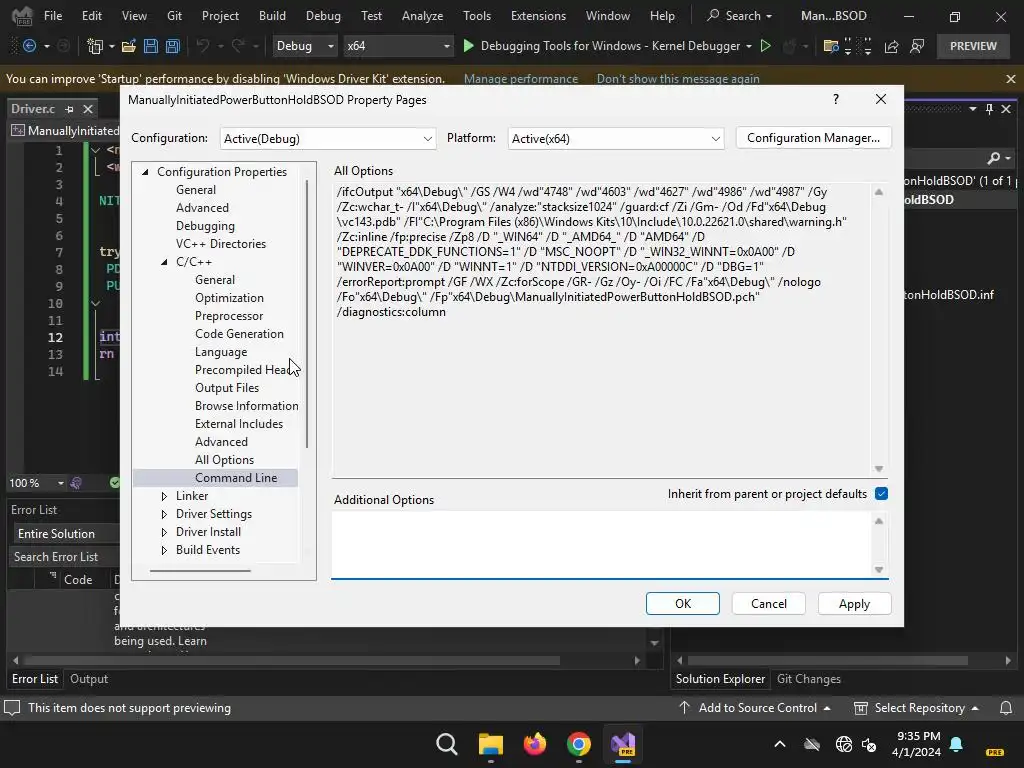Open the x64 solution platform dropdown
The width and height of the screenshot is (1024, 768).
coord(398,46)
